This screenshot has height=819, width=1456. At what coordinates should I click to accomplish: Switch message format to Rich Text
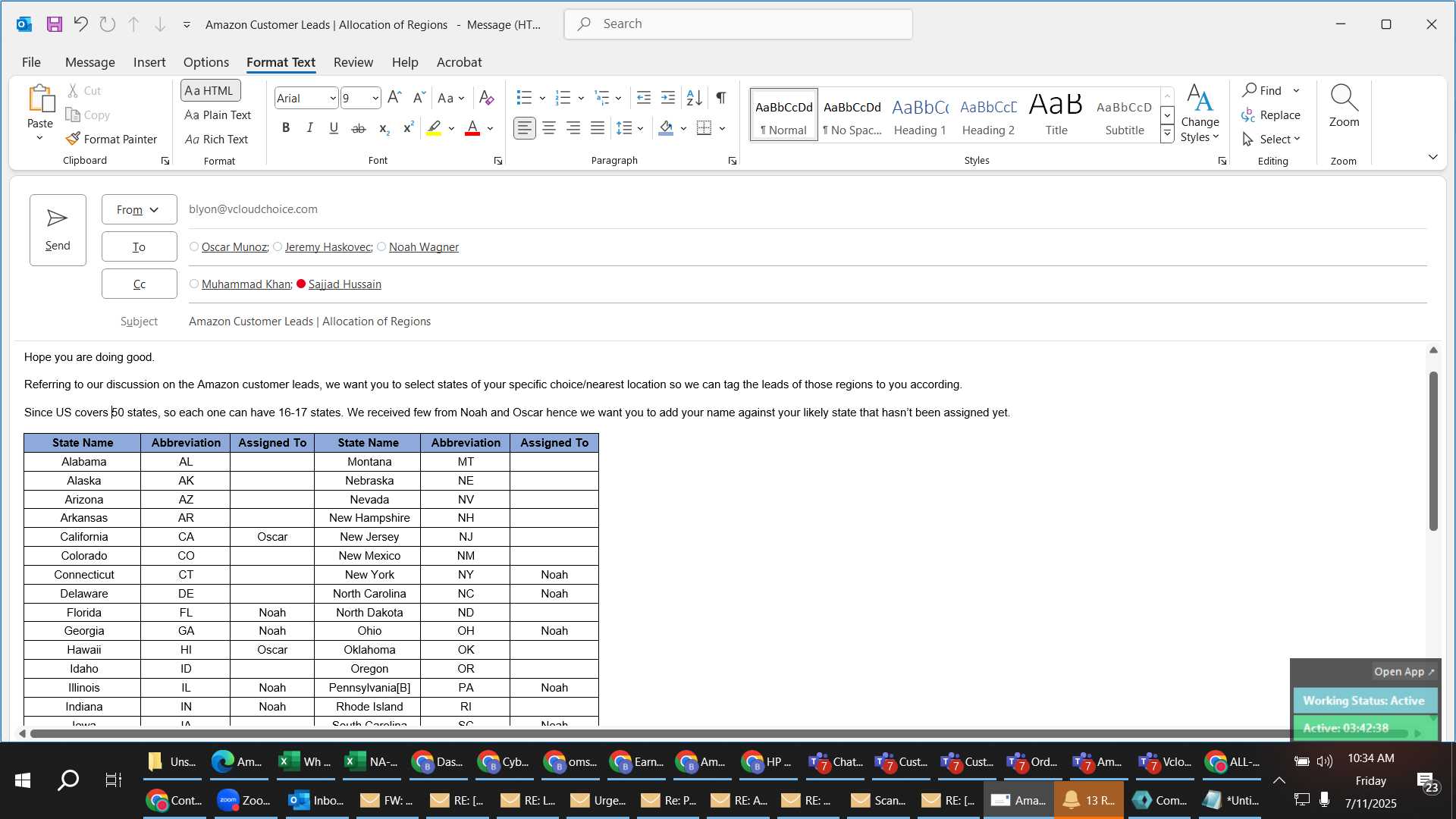tap(216, 140)
